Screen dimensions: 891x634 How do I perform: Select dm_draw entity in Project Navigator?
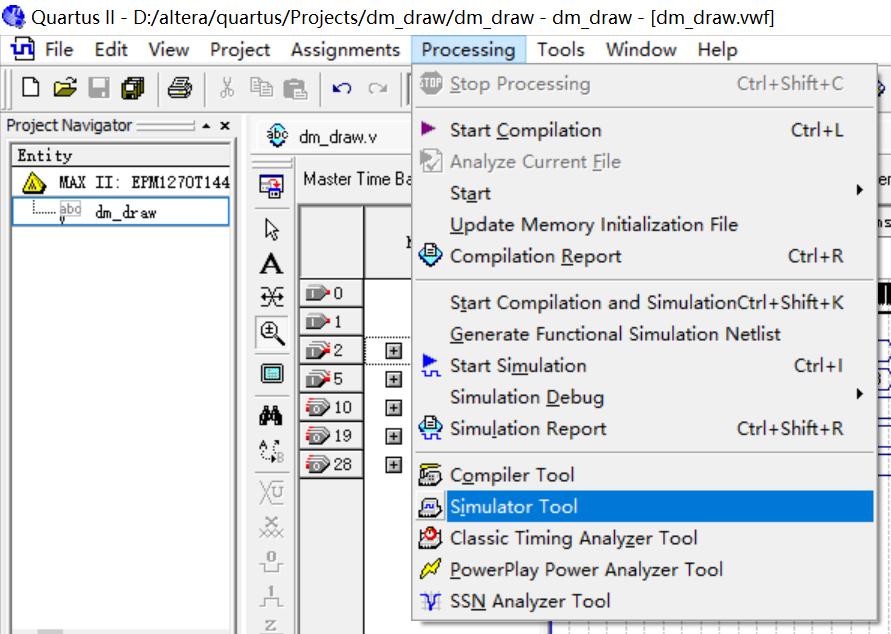tap(120, 211)
